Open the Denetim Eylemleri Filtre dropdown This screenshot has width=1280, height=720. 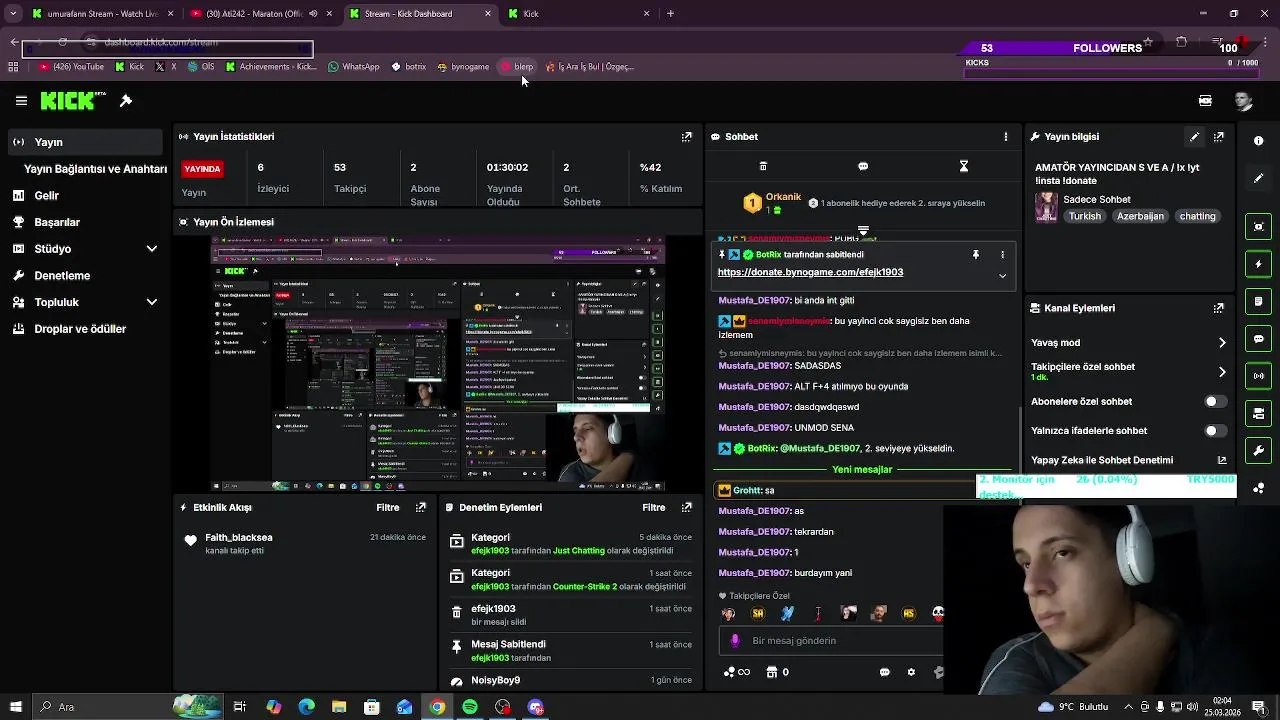[x=654, y=508]
